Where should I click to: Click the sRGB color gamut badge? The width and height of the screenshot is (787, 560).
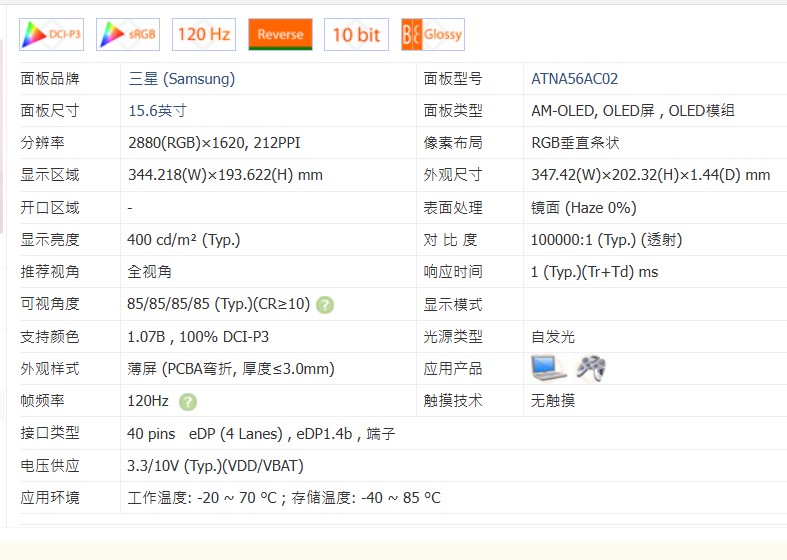128,34
